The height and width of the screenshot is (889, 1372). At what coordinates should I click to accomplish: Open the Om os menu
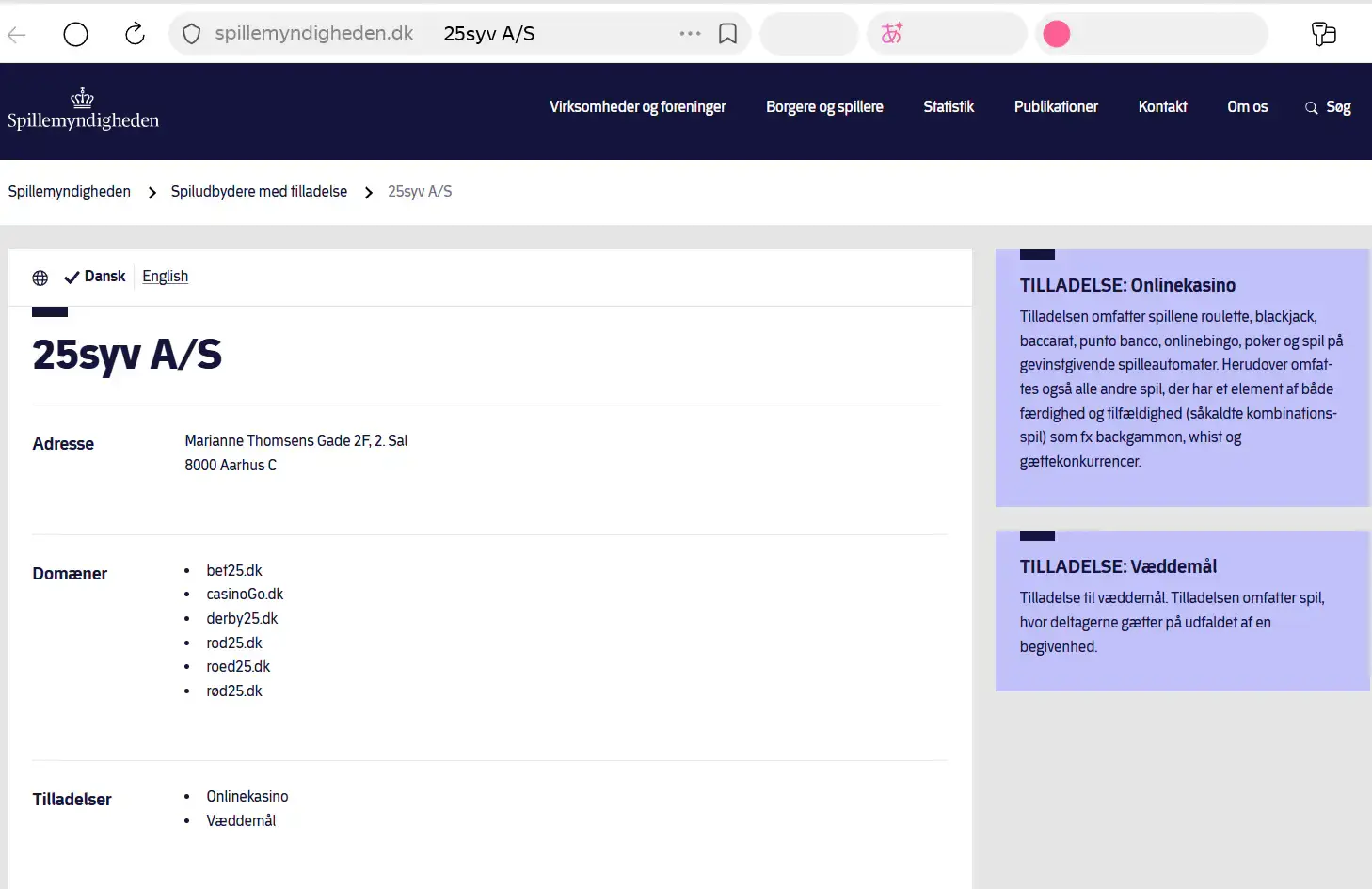click(x=1248, y=107)
